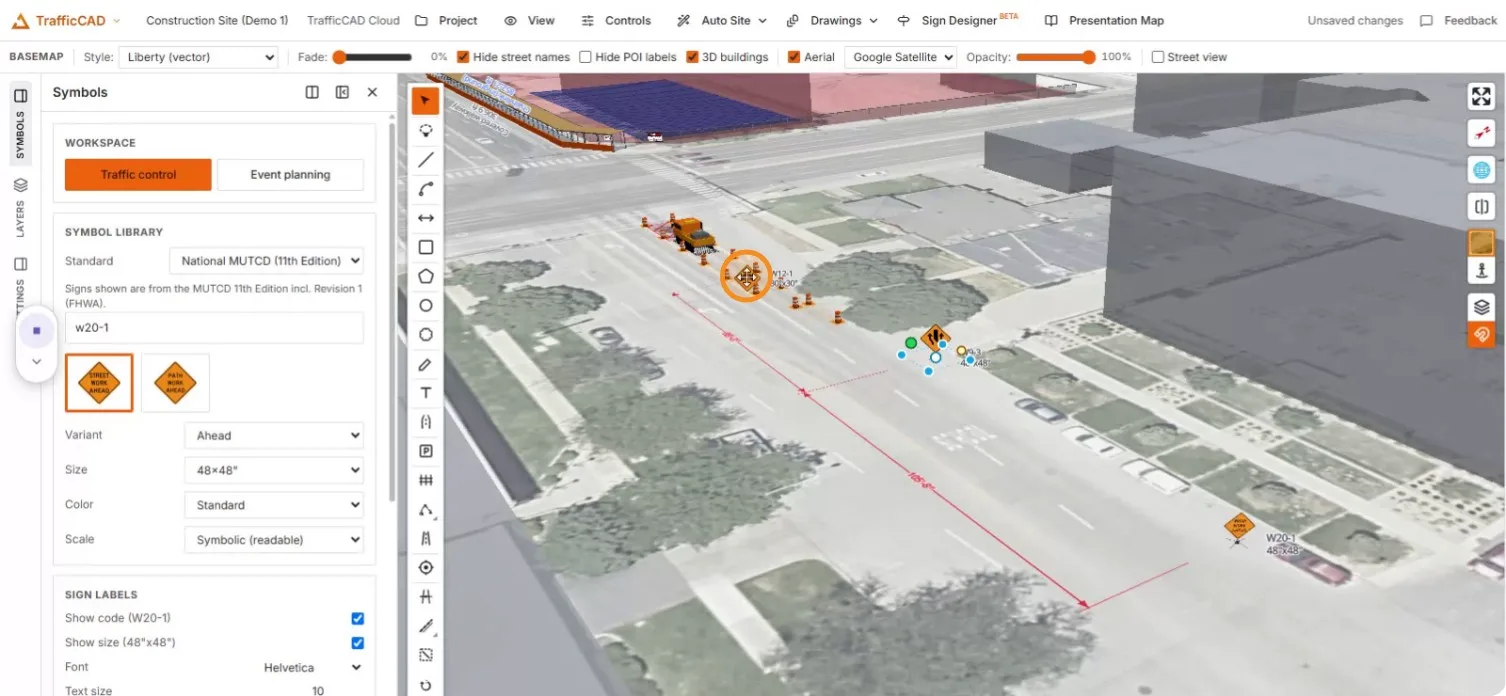The width and height of the screenshot is (1506, 696).
Task: Click the split panel layout icon in Symbols header
Action: pos(312,92)
